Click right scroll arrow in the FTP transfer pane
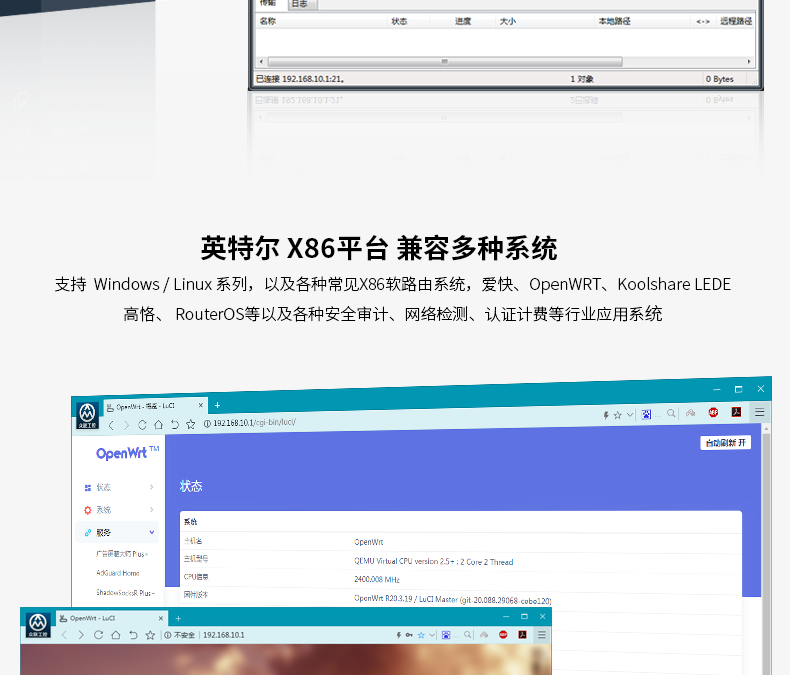790x675 pixels. coord(749,61)
